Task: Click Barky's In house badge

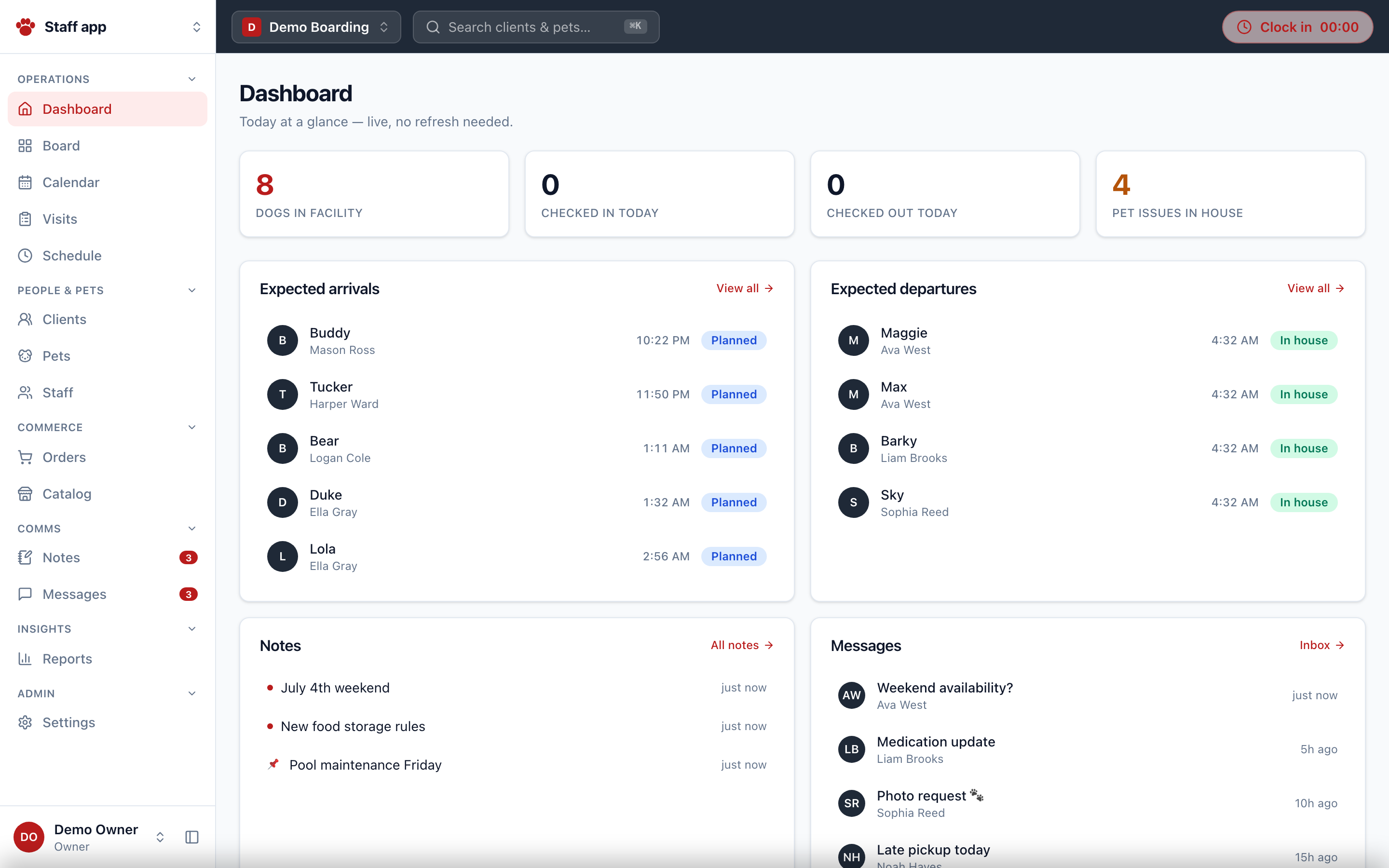Action: (1304, 448)
